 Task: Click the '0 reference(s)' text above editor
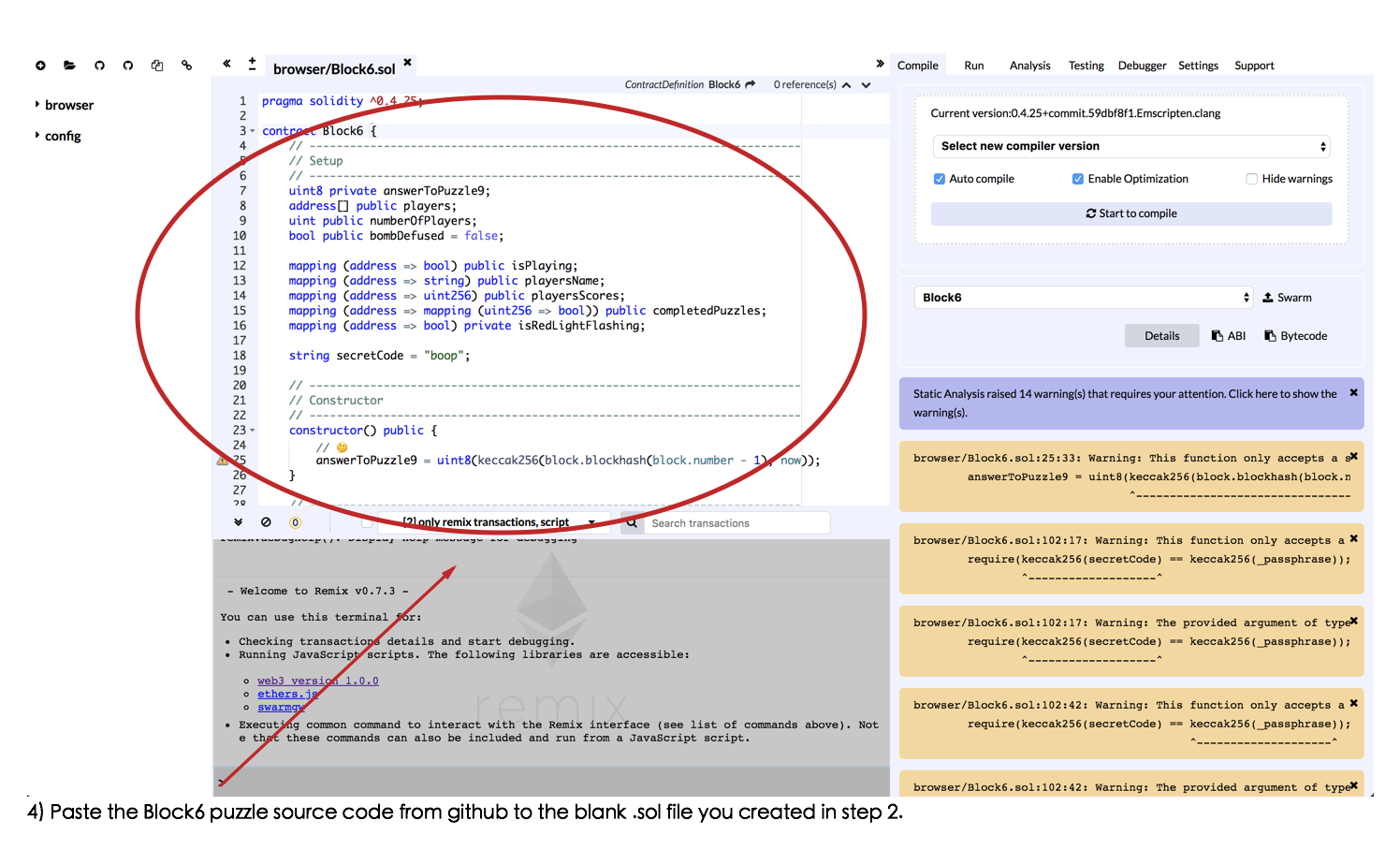[805, 84]
